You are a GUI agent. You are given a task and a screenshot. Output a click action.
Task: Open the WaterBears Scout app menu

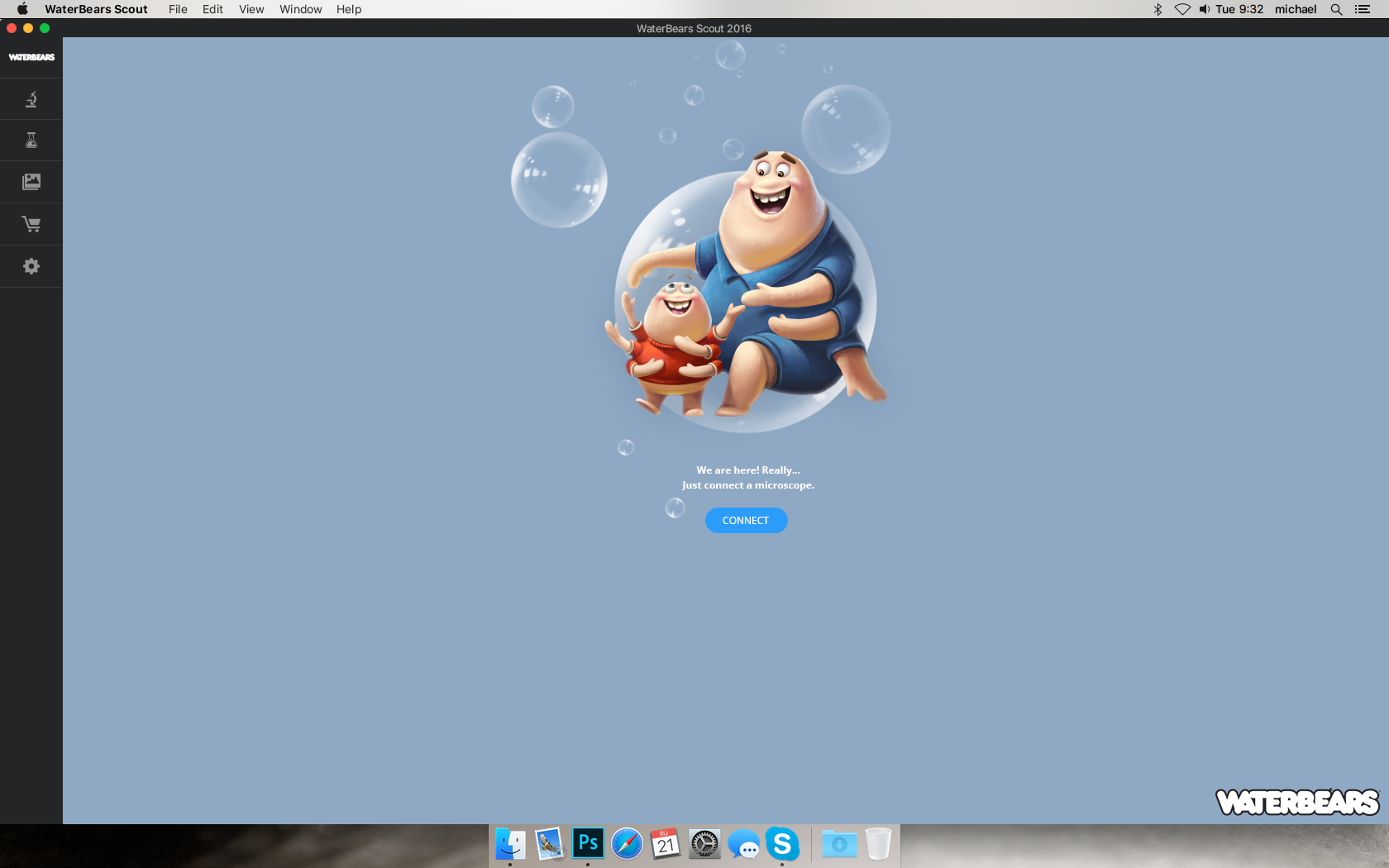[x=96, y=9]
